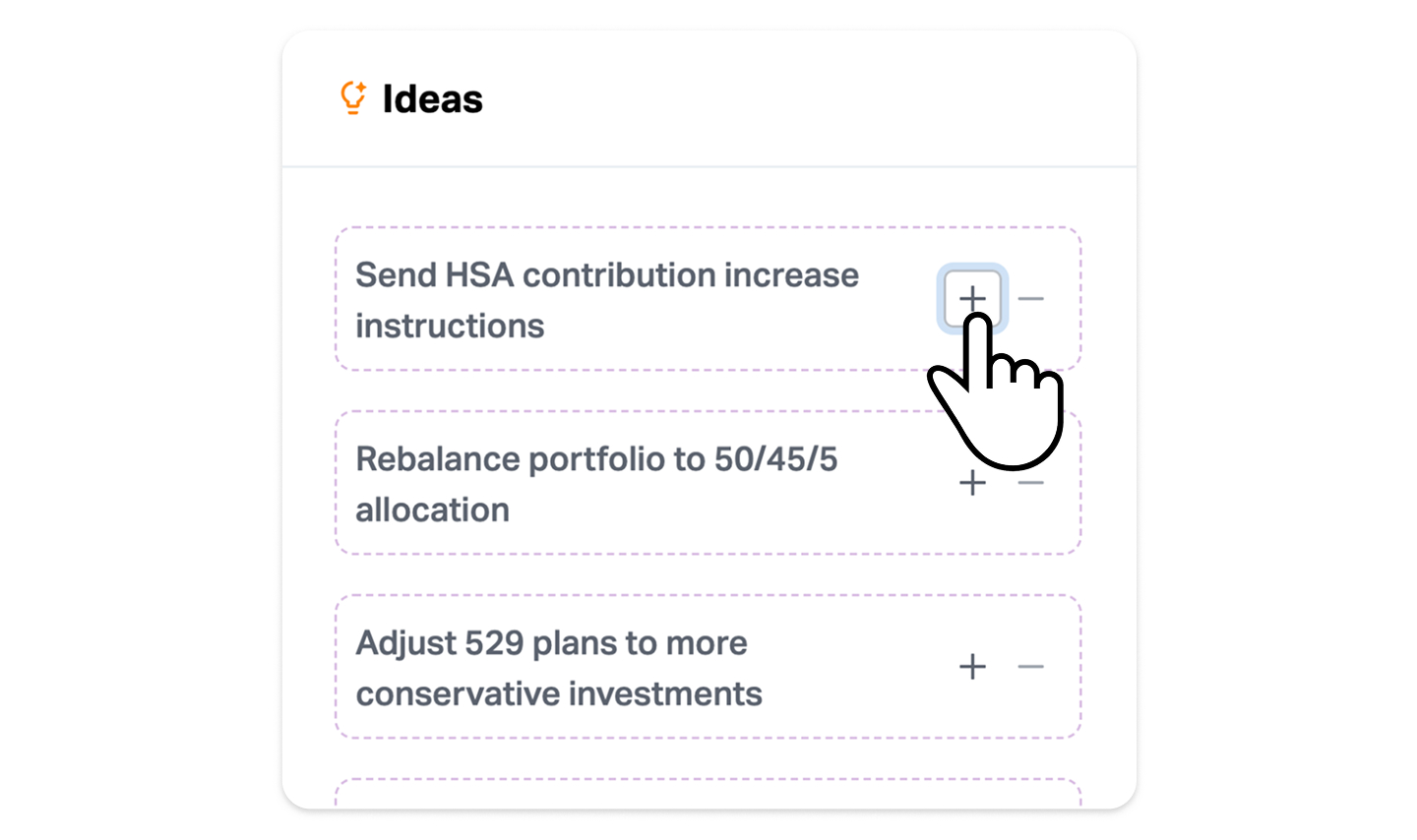Click 'conservative investments' in the third idea
1417x840 pixels.
[x=558, y=694]
